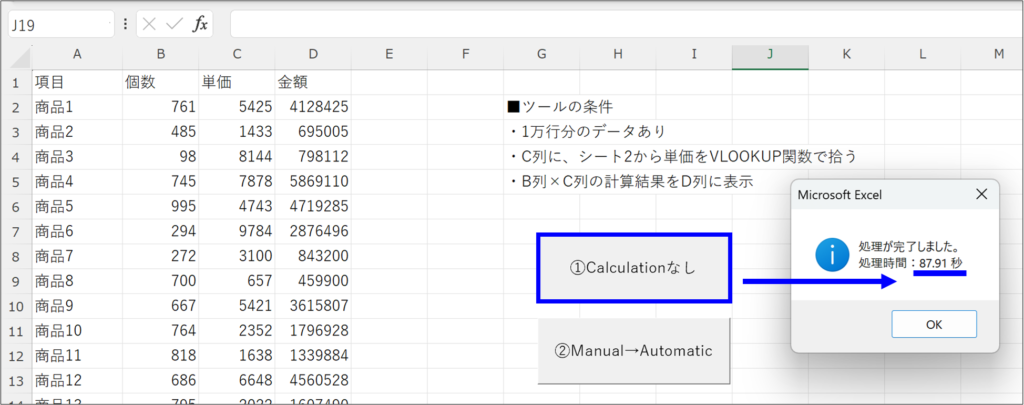Viewport: 1024px width, 405px height.
Task: Click the Name Box showing J19
Action: tap(60, 25)
